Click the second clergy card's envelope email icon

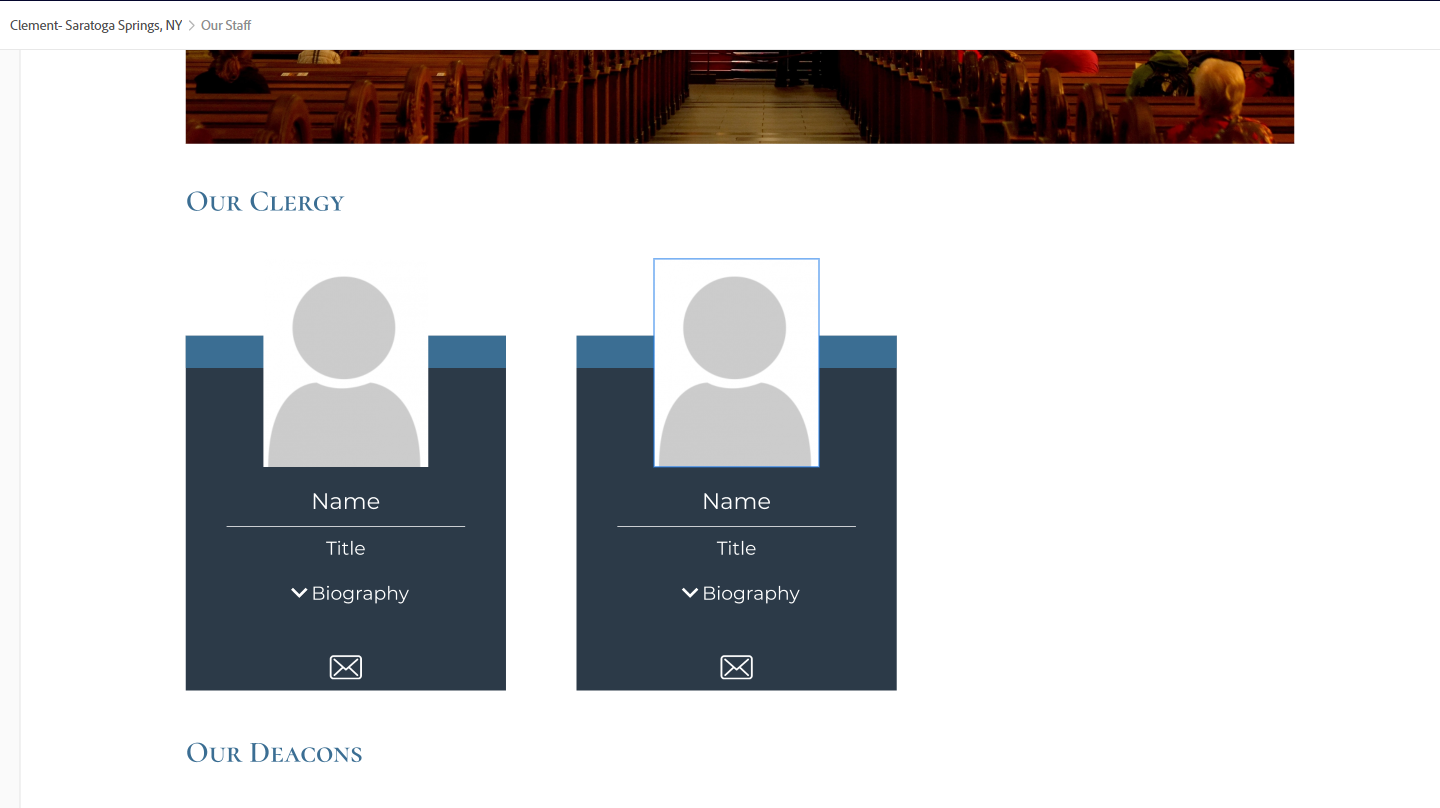736,667
